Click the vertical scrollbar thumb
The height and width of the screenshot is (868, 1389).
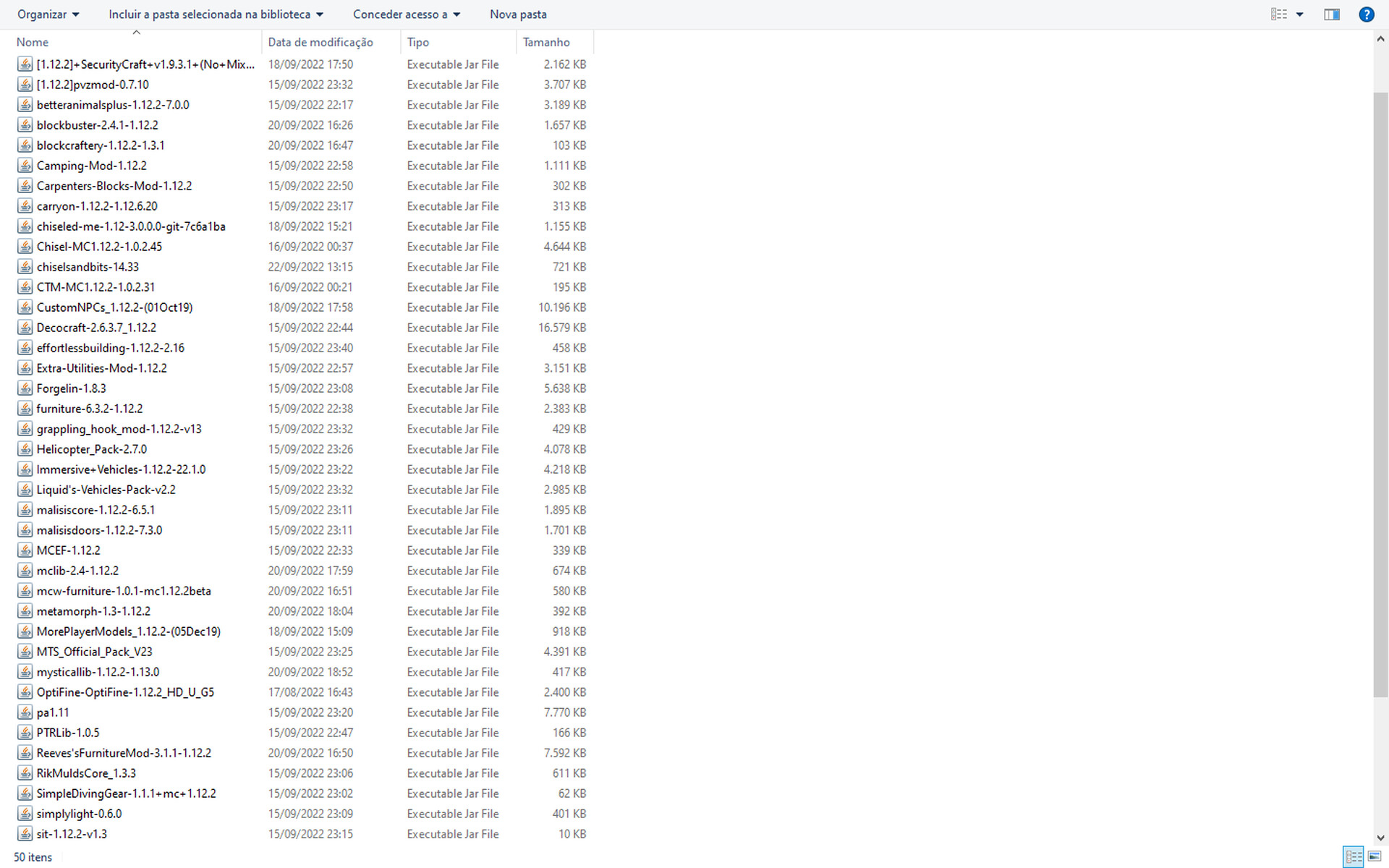1380,394
